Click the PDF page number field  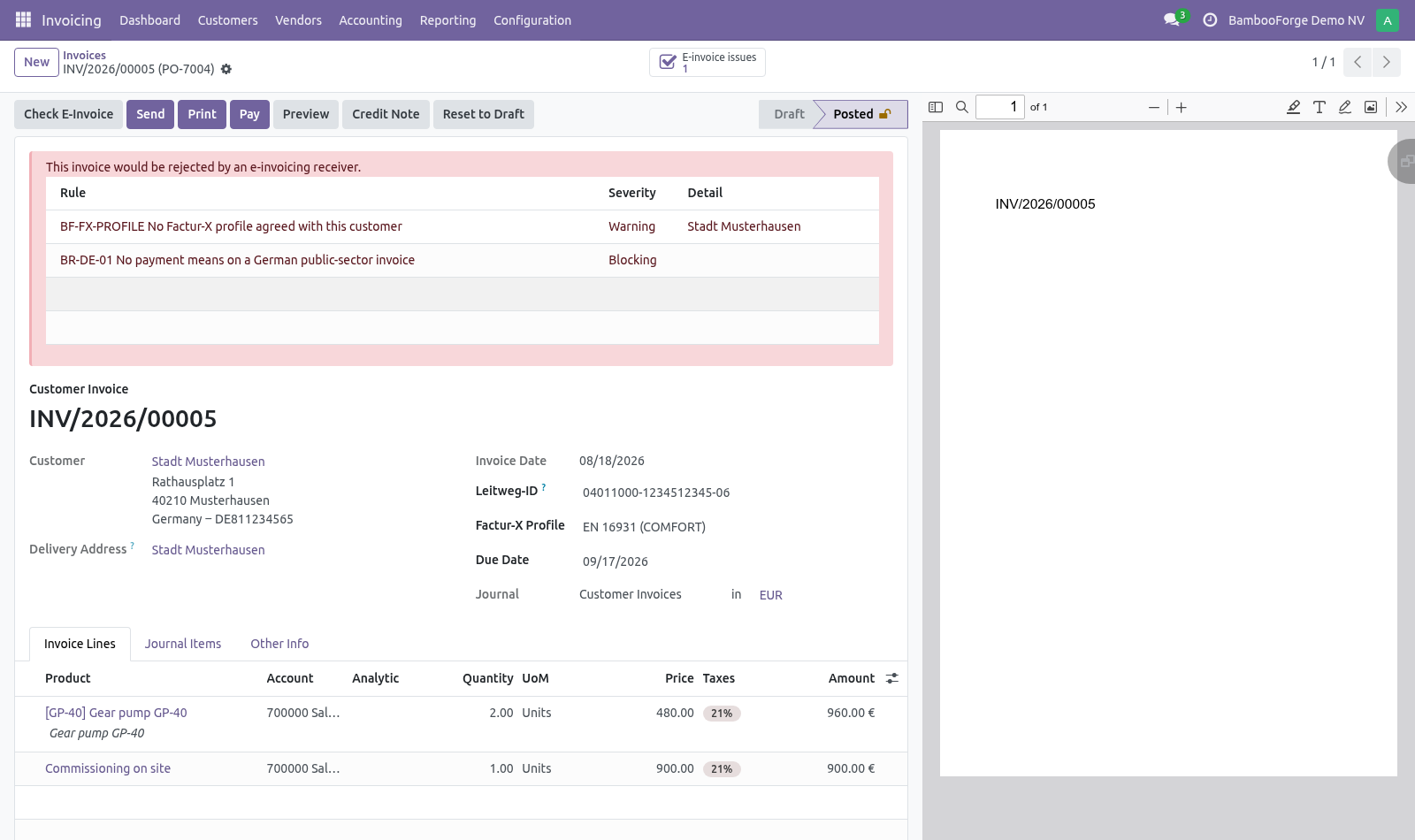tap(1000, 107)
